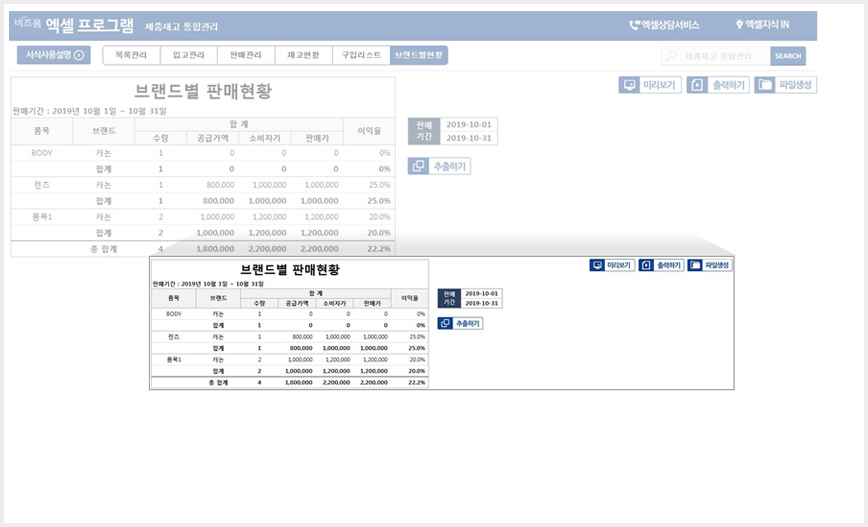Select the 판매관리 tab
This screenshot has width=868, height=527.
pyautogui.click(x=246, y=55)
